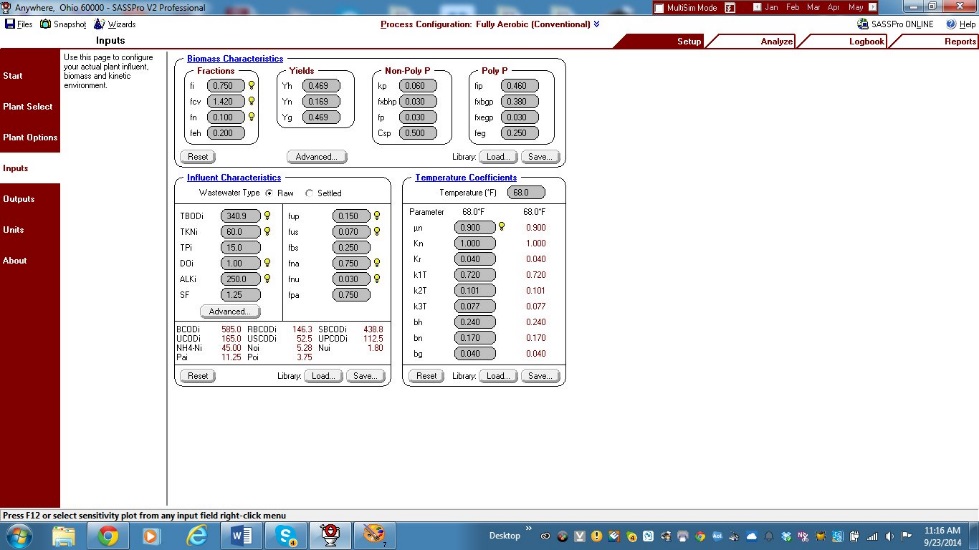
Task: Click the Temperature (°F) input field
Action: 526,192
